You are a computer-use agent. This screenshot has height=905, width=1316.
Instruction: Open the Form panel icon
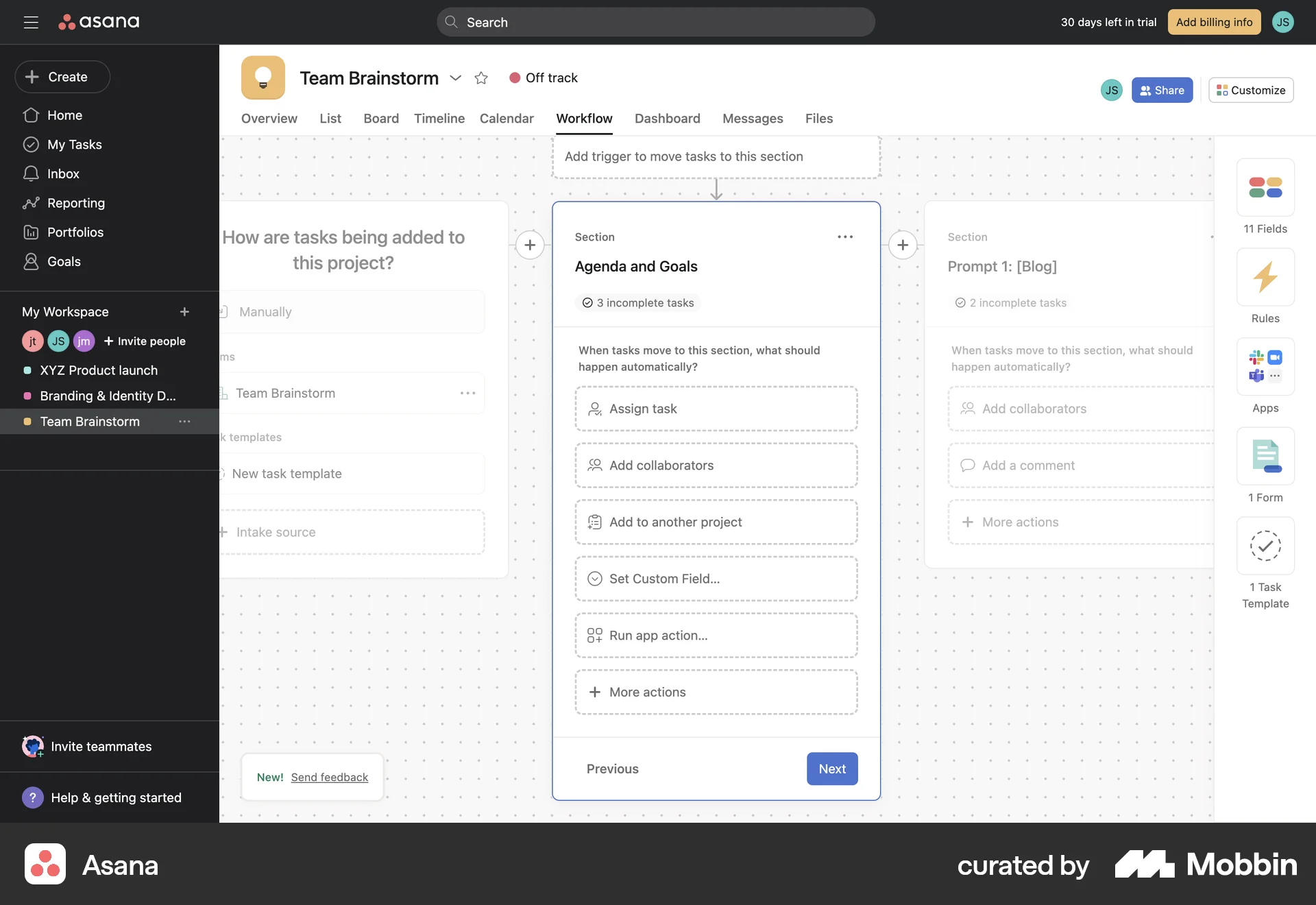pyautogui.click(x=1265, y=456)
